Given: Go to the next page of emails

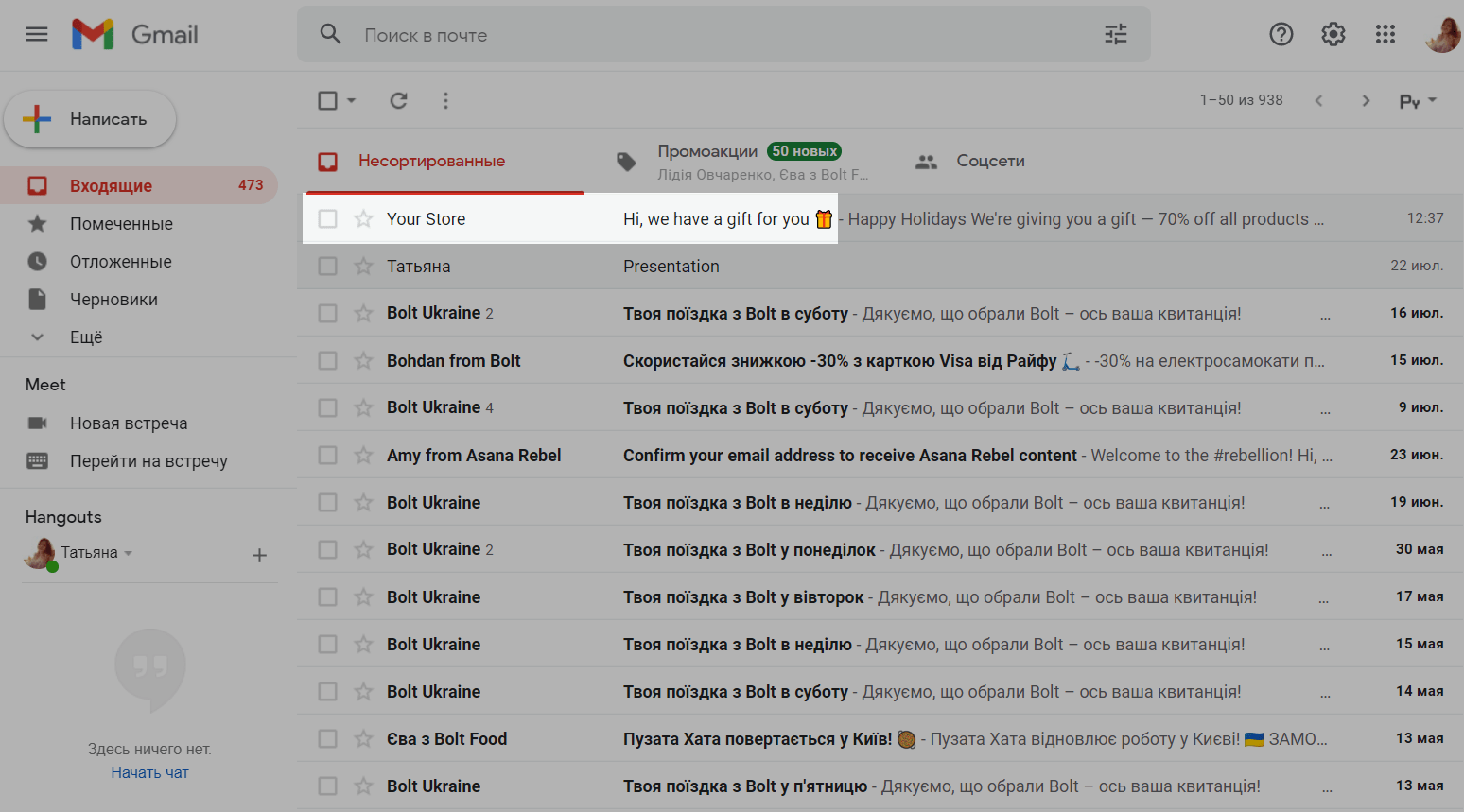Looking at the screenshot, I should [x=1365, y=100].
